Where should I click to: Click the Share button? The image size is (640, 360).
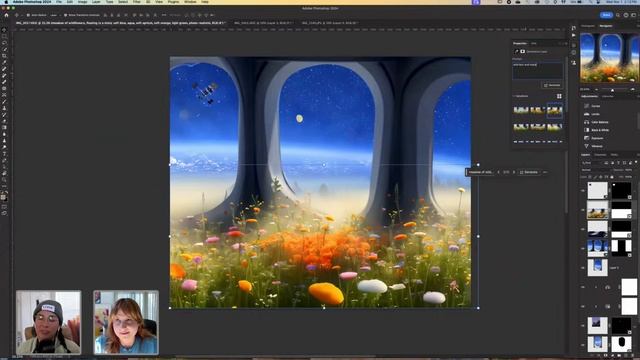click(x=607, y=15)
